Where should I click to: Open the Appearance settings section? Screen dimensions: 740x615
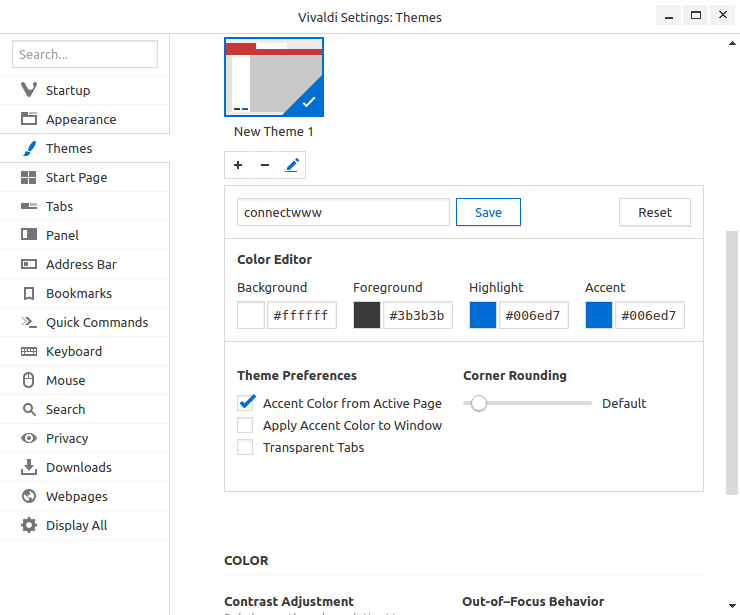tap(84, 119)
